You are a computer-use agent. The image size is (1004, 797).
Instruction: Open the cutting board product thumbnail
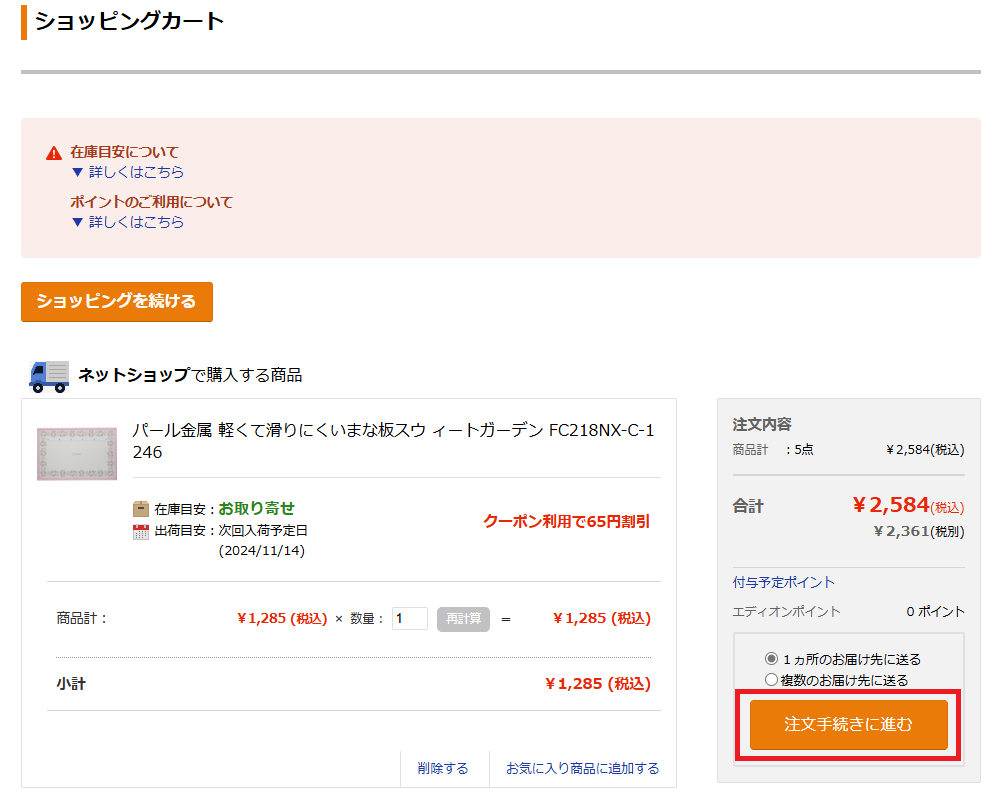click(x=77, y=454)
